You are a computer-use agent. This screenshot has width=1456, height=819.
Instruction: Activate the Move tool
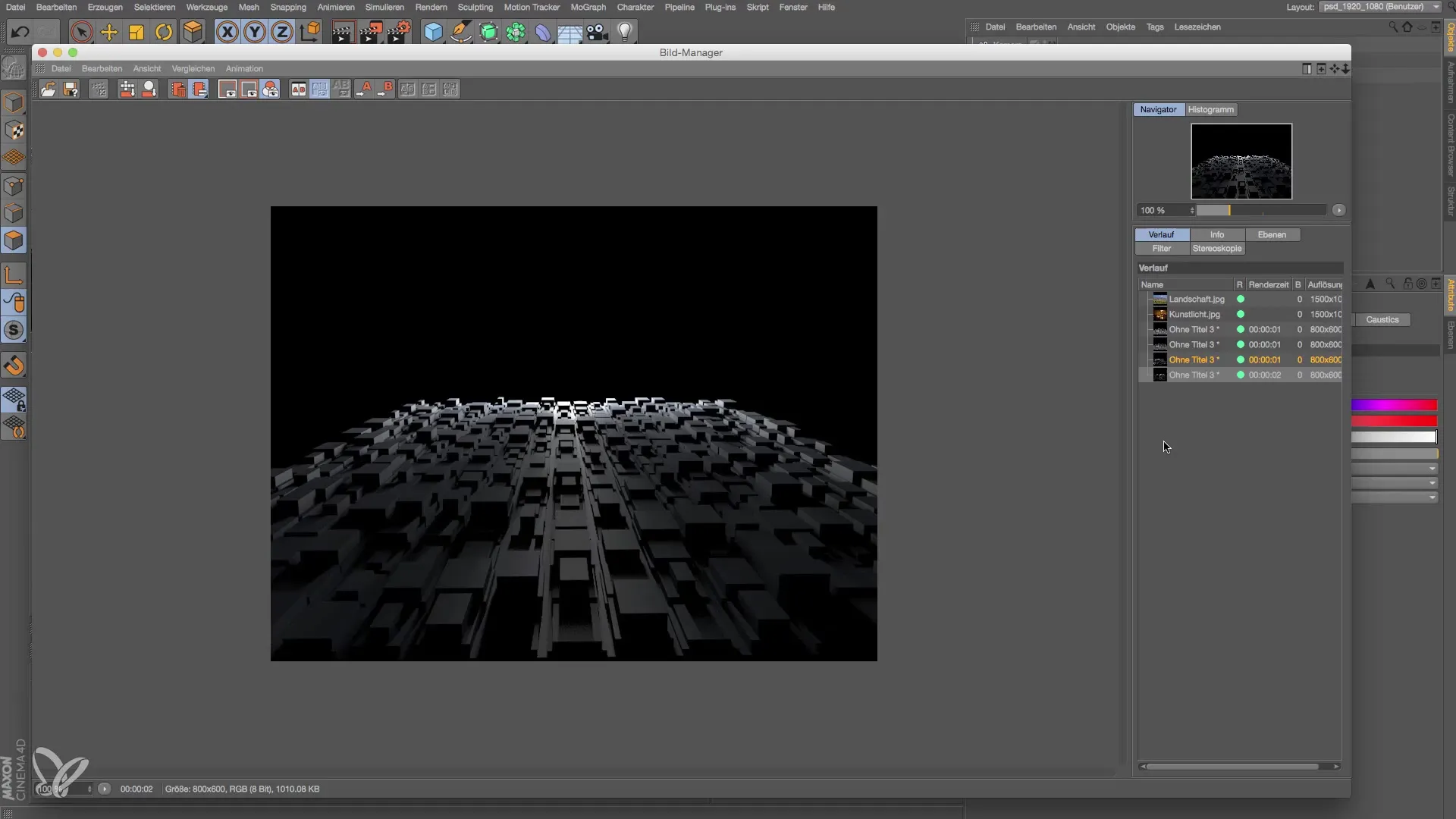109,32
